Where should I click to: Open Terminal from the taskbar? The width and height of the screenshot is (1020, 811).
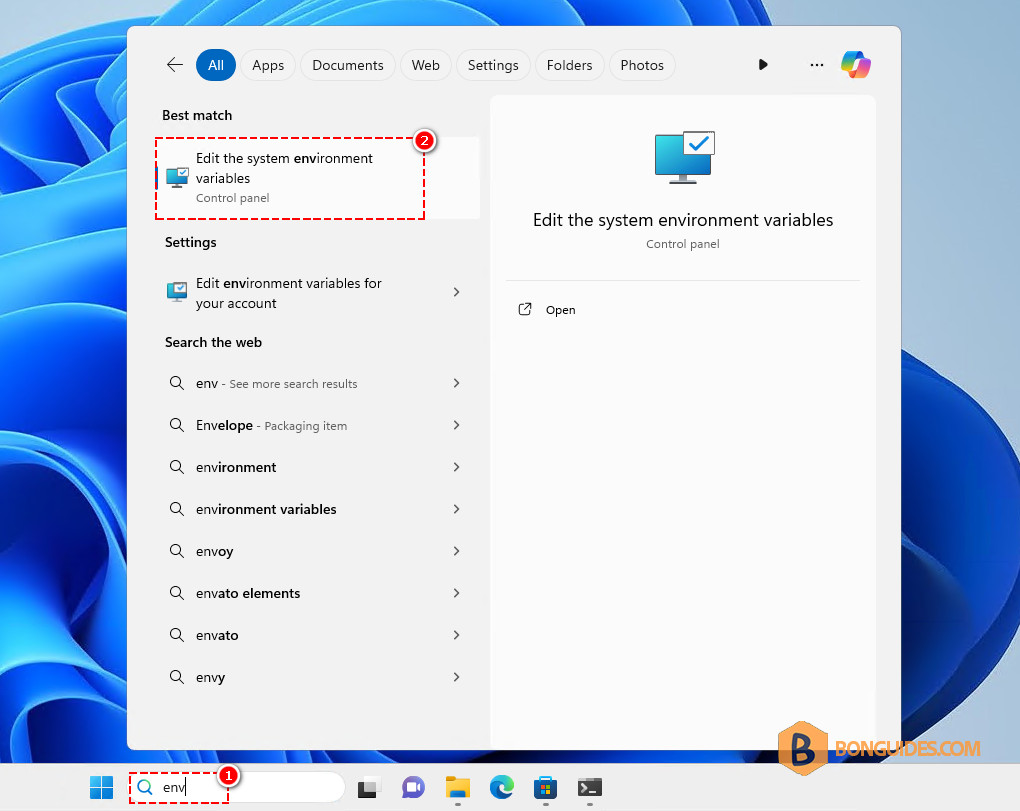[x=589, y=788]
